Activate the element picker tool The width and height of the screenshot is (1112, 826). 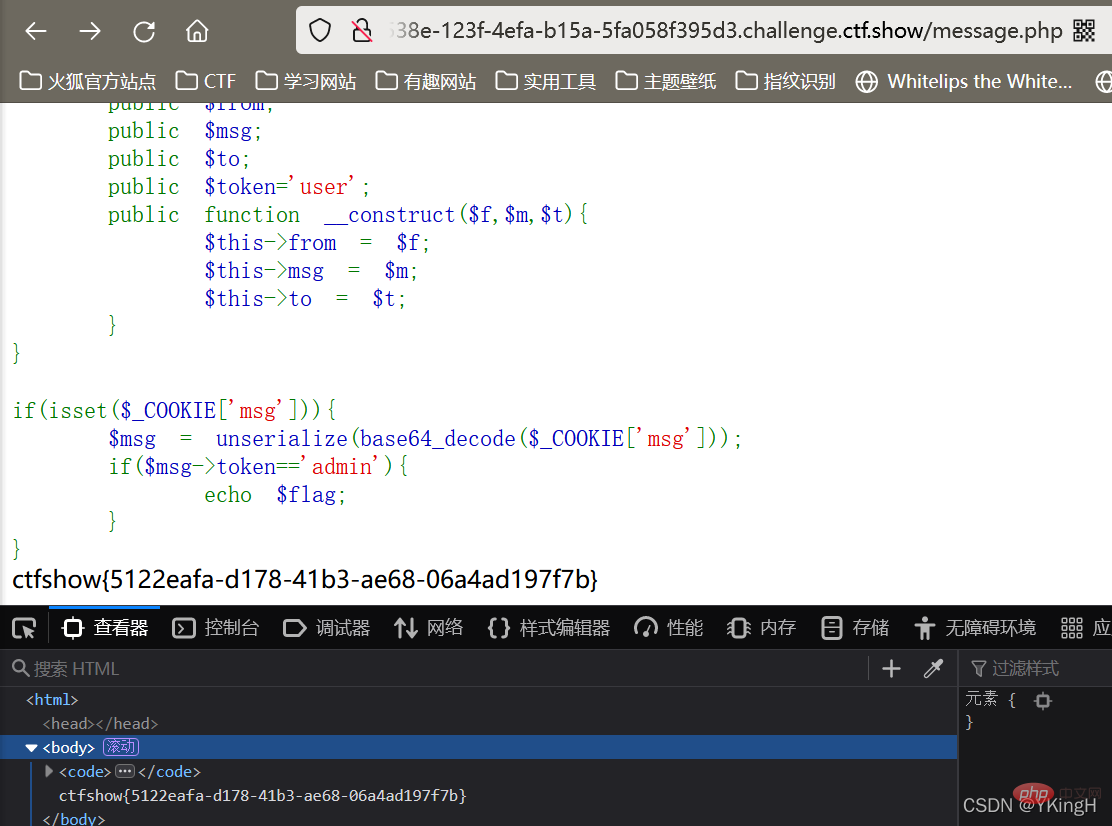(x=24, y=628)
